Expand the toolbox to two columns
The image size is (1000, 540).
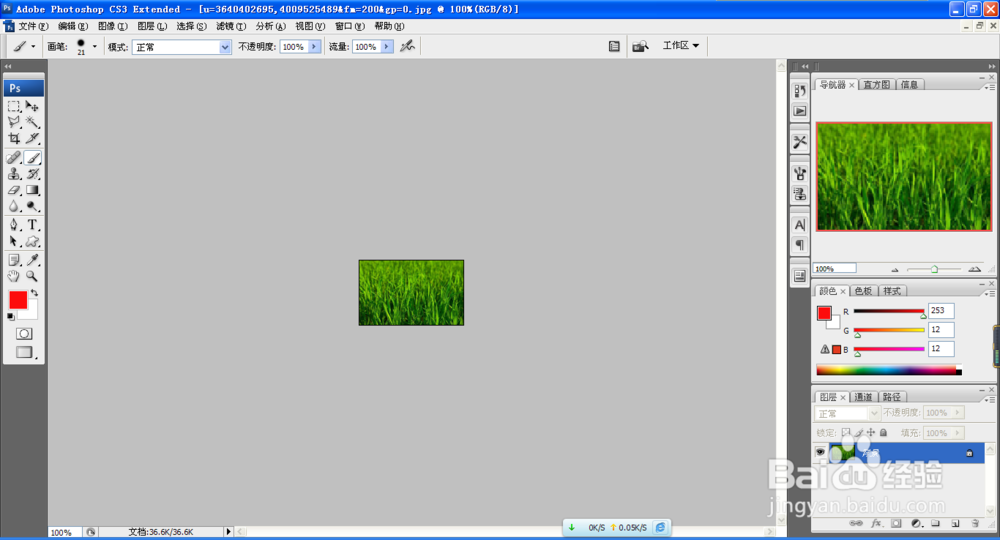point(8,66)
